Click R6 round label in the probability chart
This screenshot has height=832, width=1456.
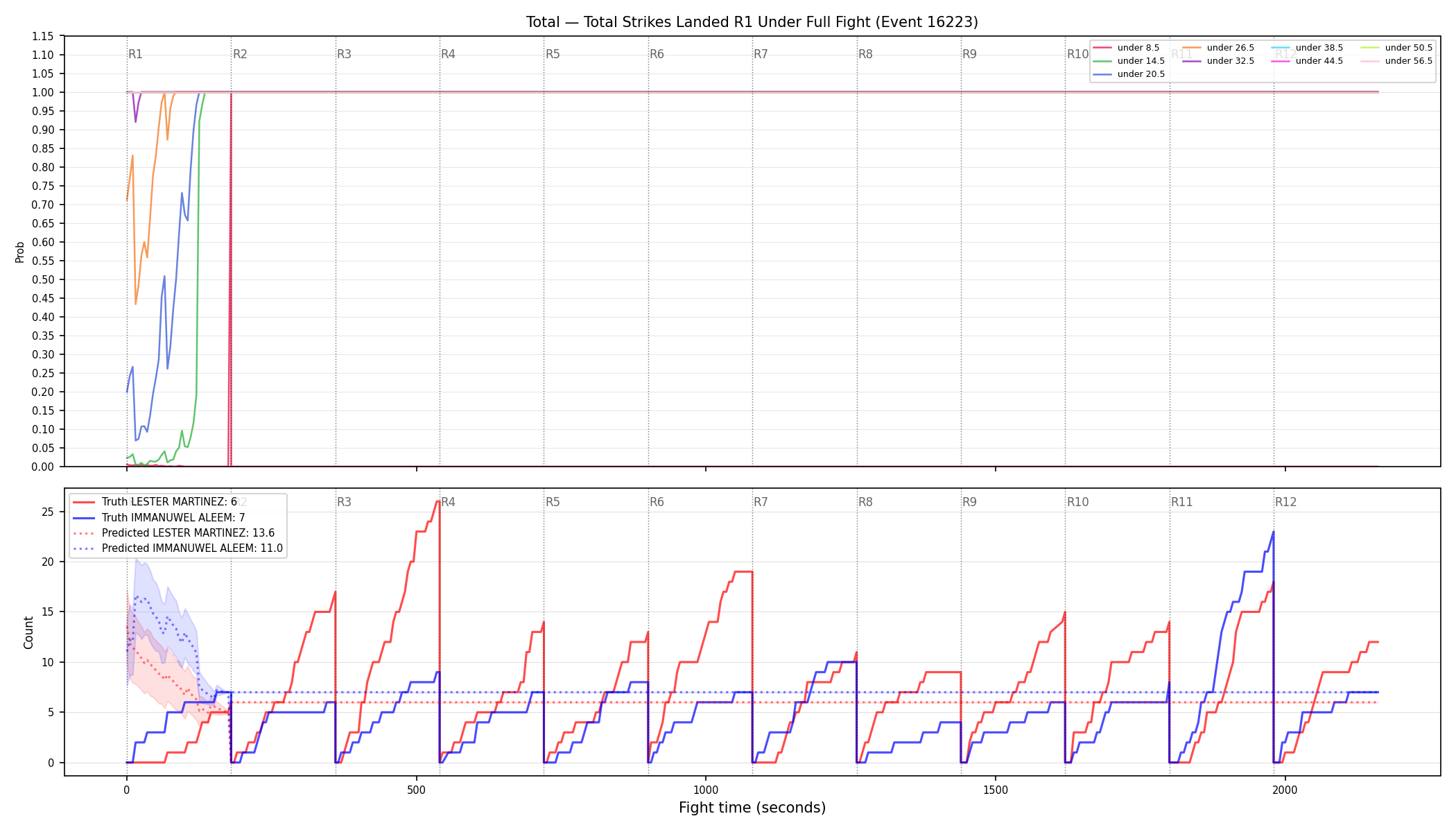tap(657, 54)
